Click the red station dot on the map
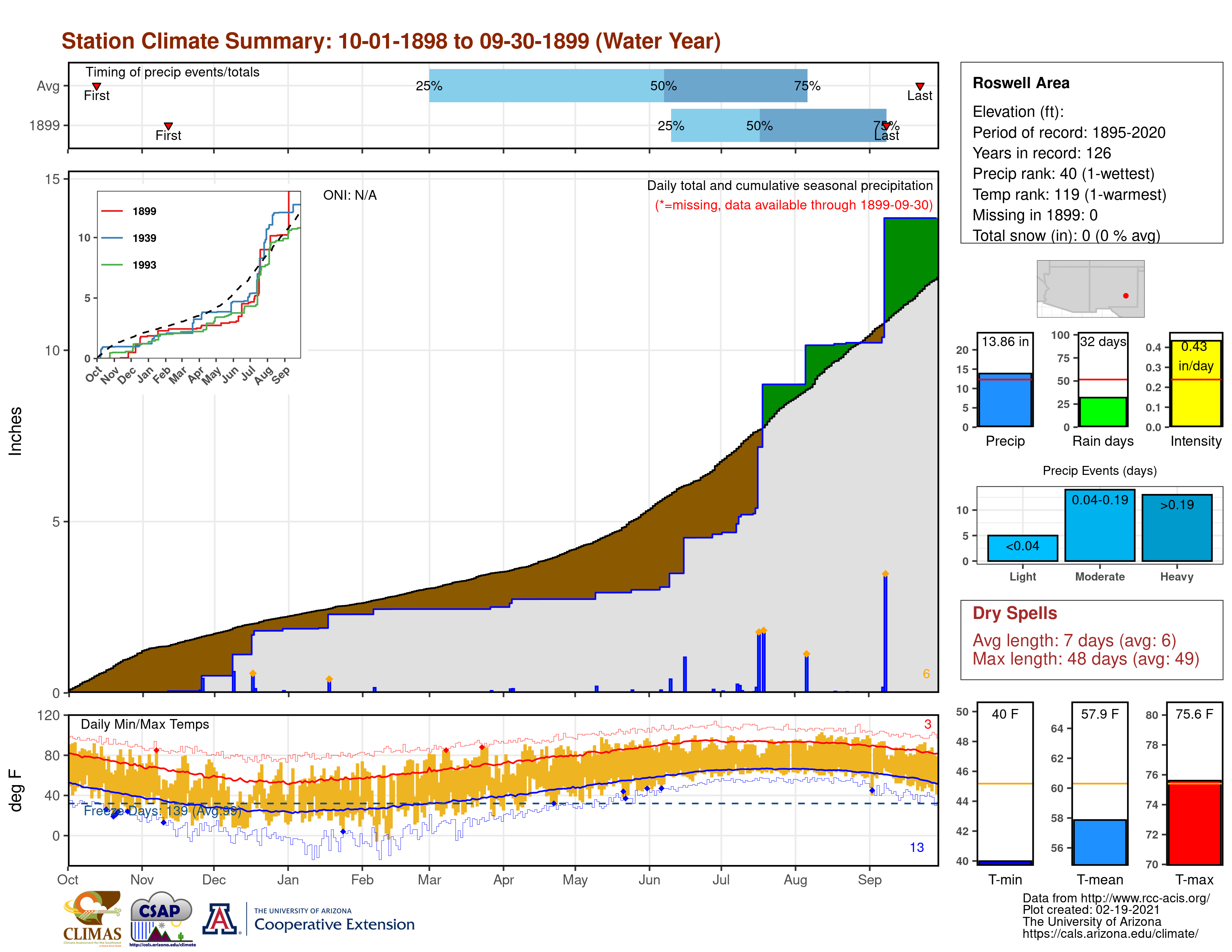Viewport: 1232px width, 952px height. 1126,296
